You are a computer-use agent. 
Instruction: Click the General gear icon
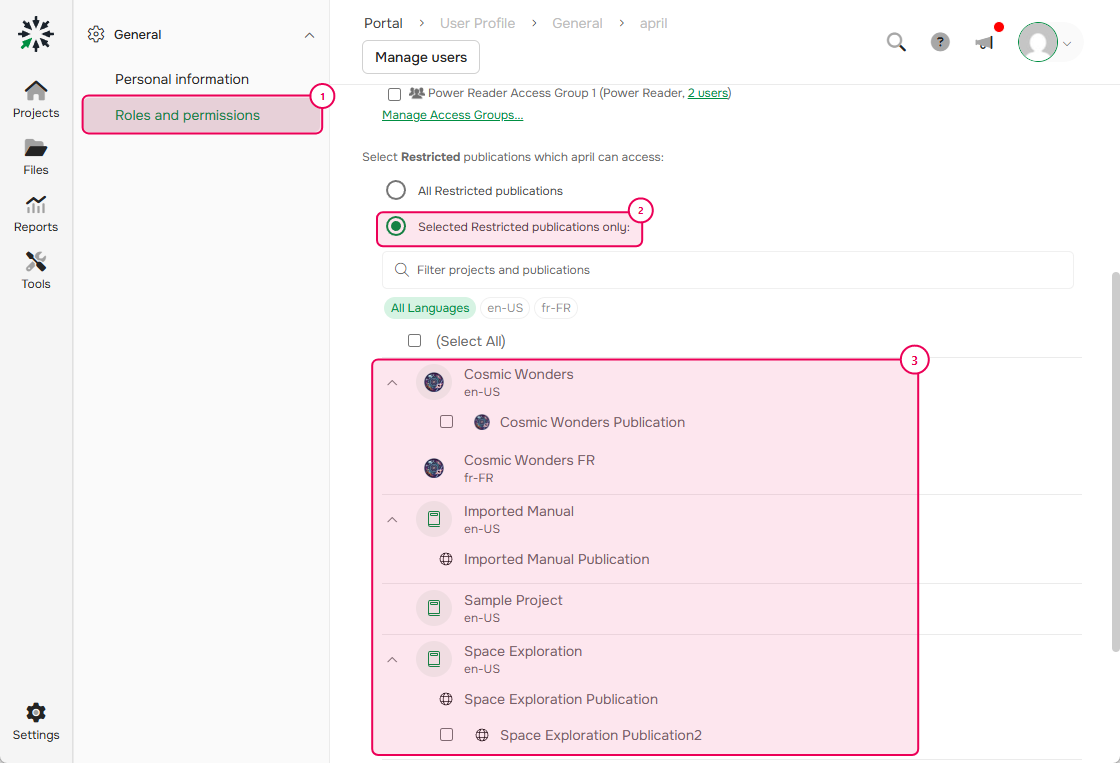tap(96, 34)
